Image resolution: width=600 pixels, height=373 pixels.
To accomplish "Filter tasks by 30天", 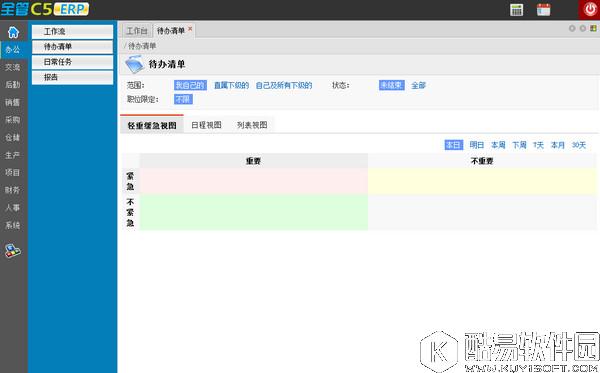I will pyautogui.click(x=579, y=145).
